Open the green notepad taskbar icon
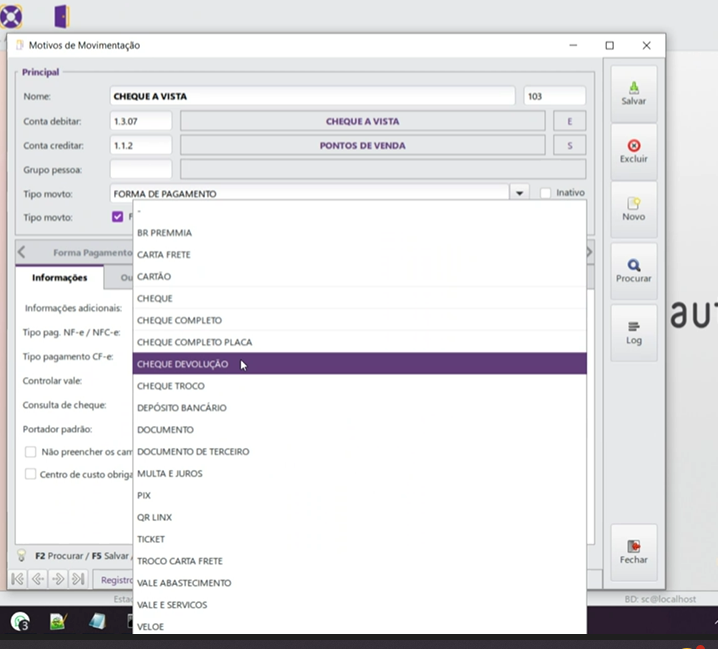Image resolution: width=718 pixels, height=649 pixels. pyautogui.click(x=58, y=622)
